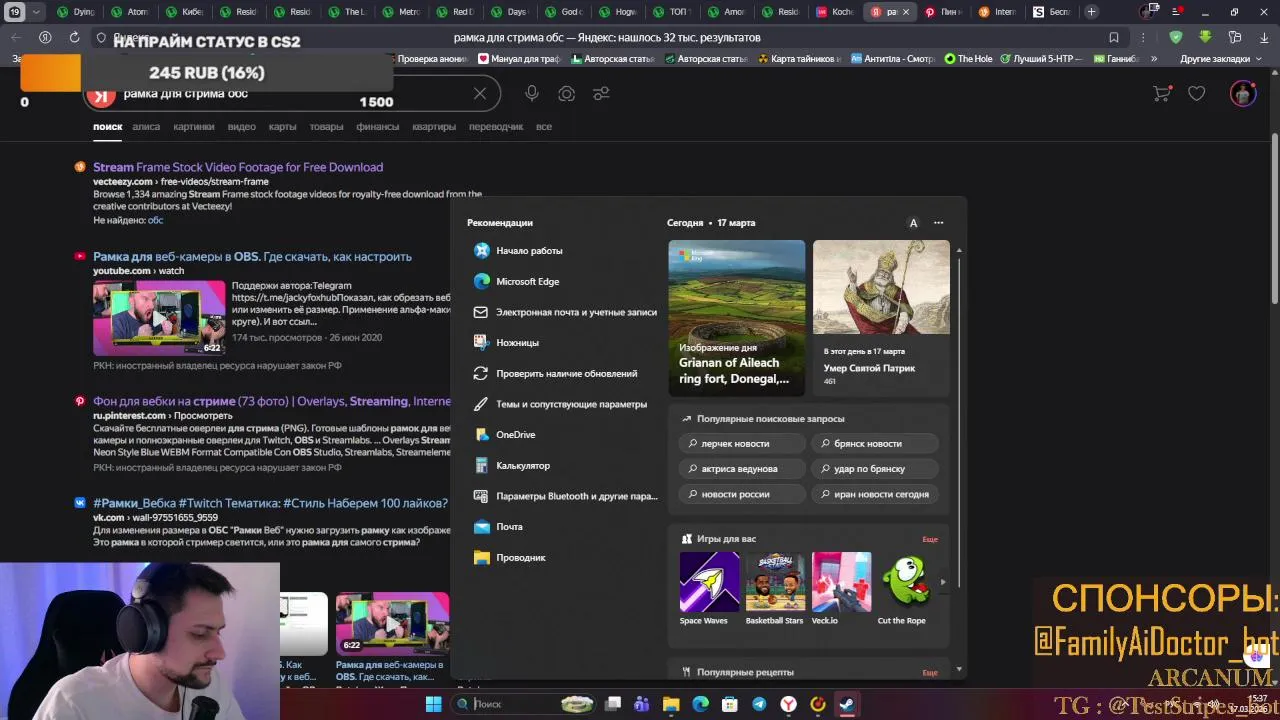1280x720 pixels.
Task: Select иран новости сегодня query
Action: coord(875,494)
